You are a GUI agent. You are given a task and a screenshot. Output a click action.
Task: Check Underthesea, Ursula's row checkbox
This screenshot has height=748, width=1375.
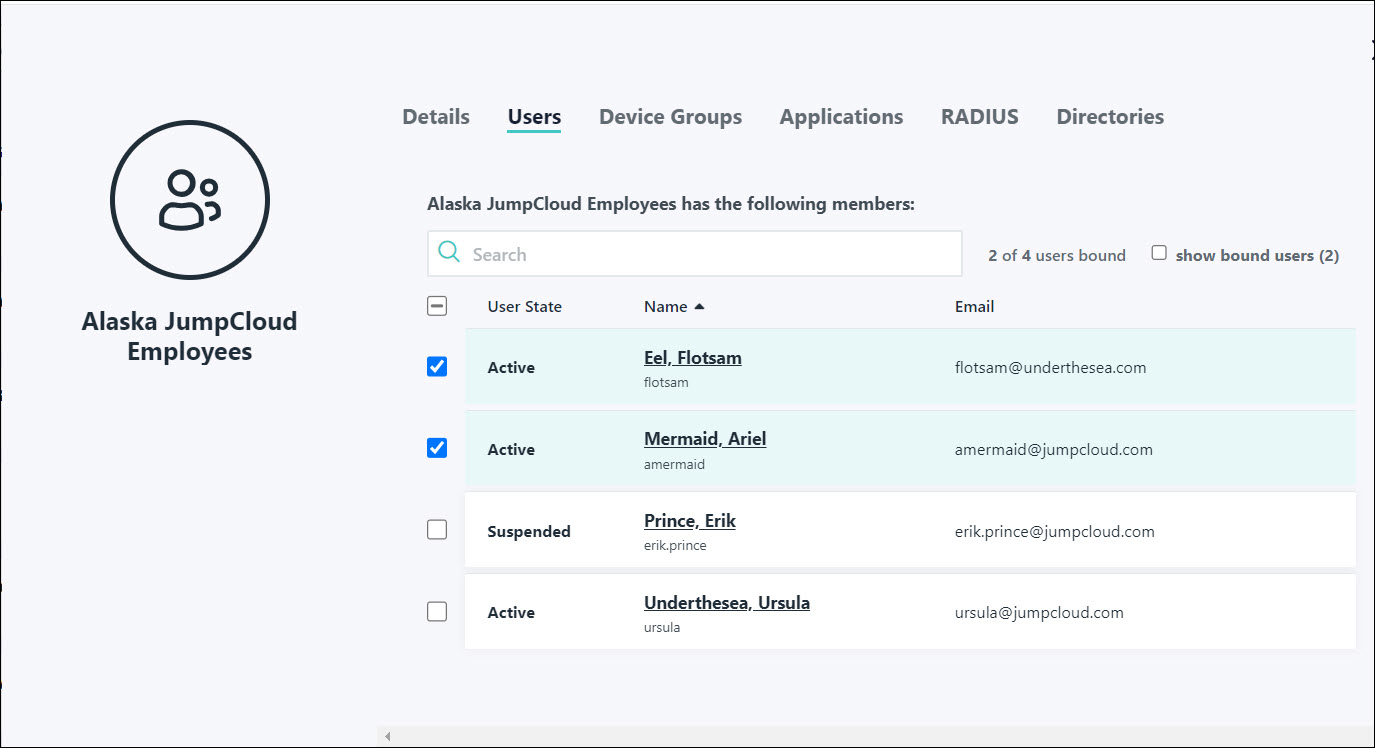[437, 611]
